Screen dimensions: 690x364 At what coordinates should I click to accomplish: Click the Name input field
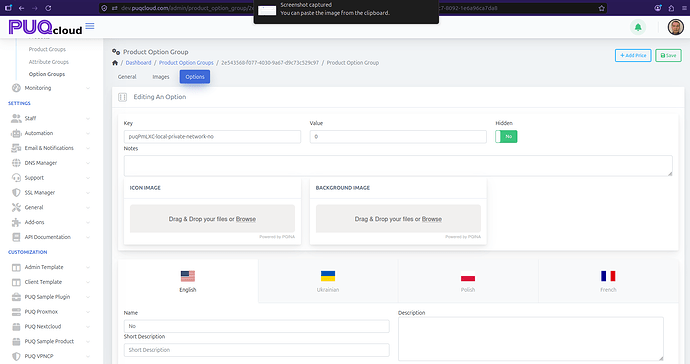tap(257, 326)
